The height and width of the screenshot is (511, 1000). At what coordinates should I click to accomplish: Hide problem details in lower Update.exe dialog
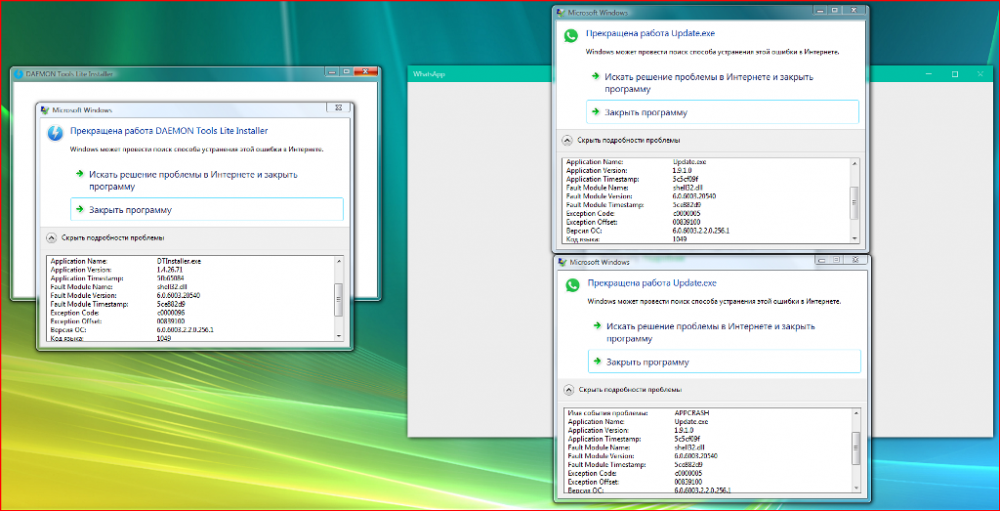coord(568,390)
